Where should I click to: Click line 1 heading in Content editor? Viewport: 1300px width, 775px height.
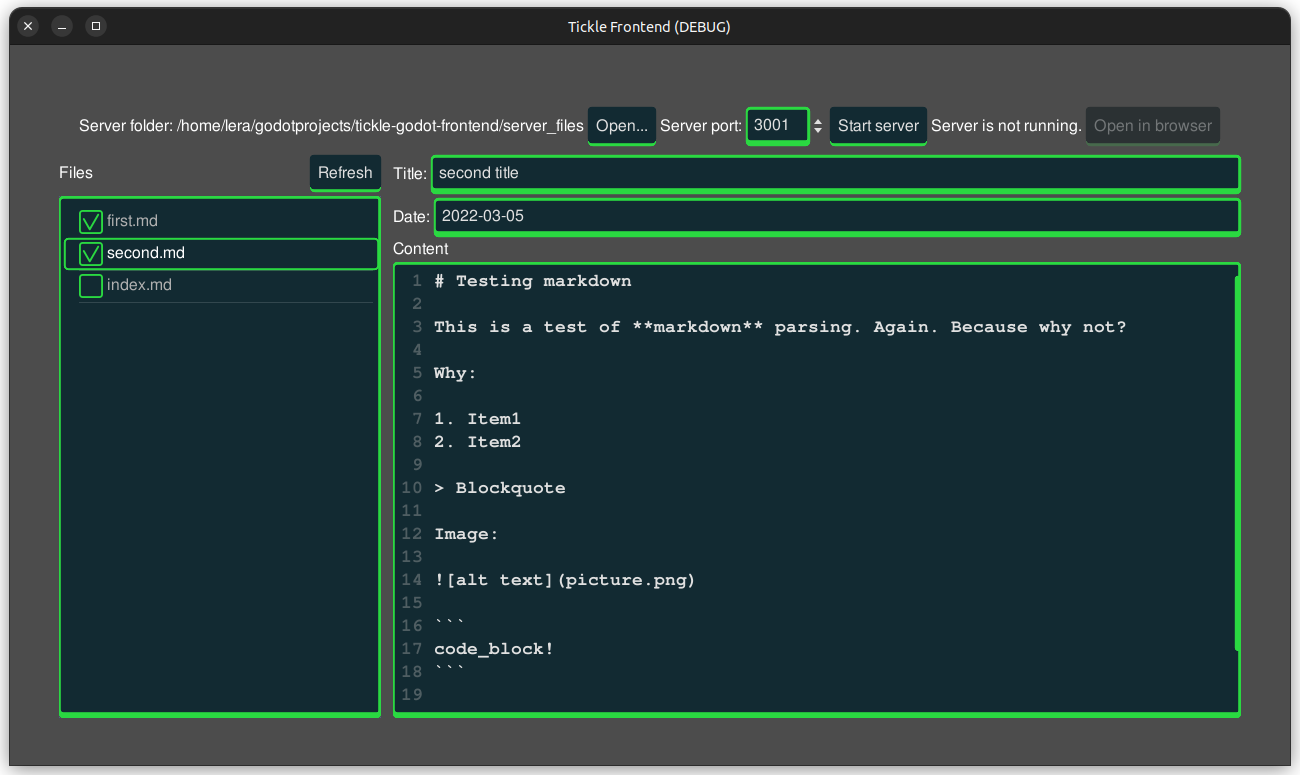point(532,281)
